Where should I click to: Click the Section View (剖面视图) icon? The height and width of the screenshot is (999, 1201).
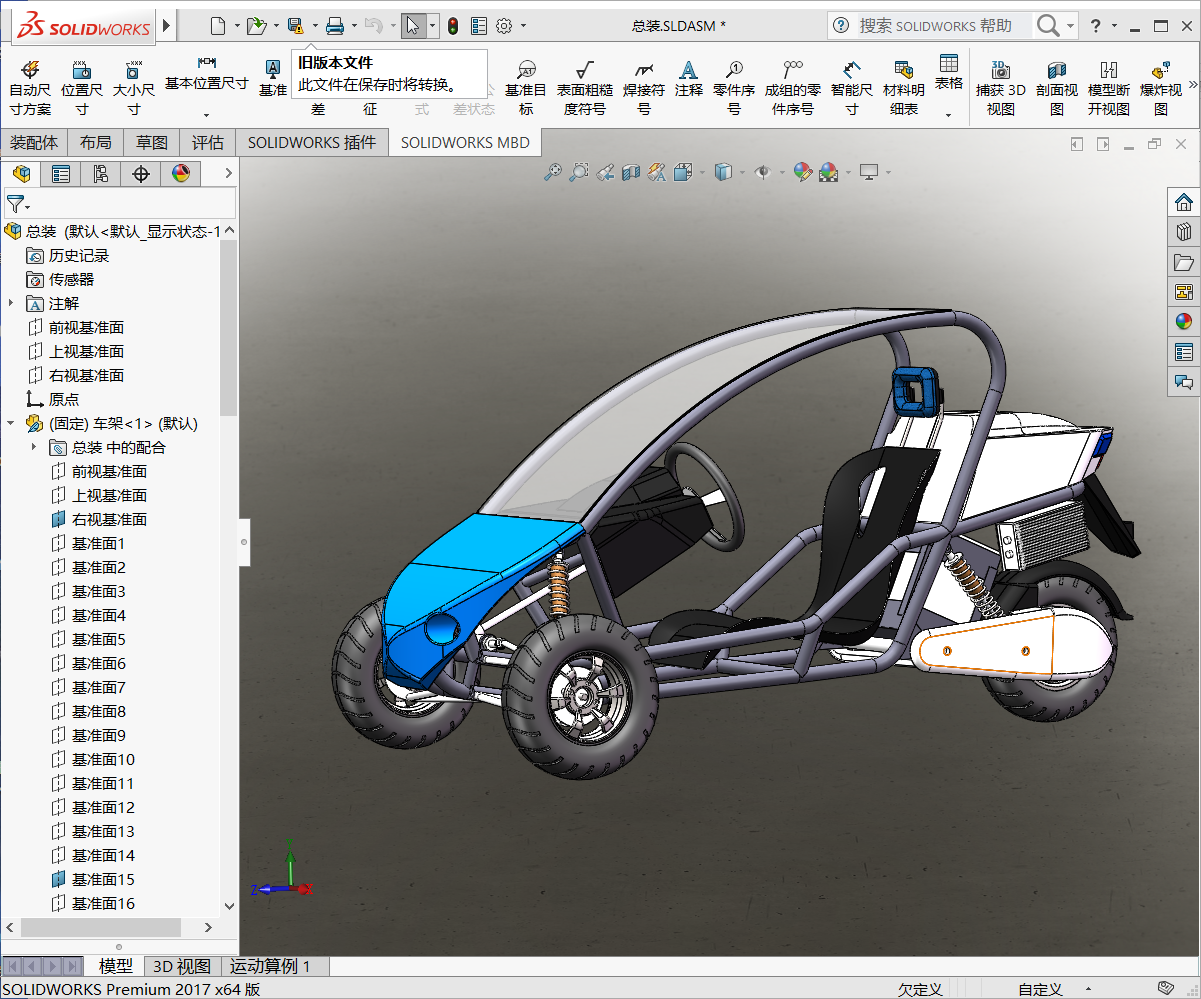(1056, 86)
